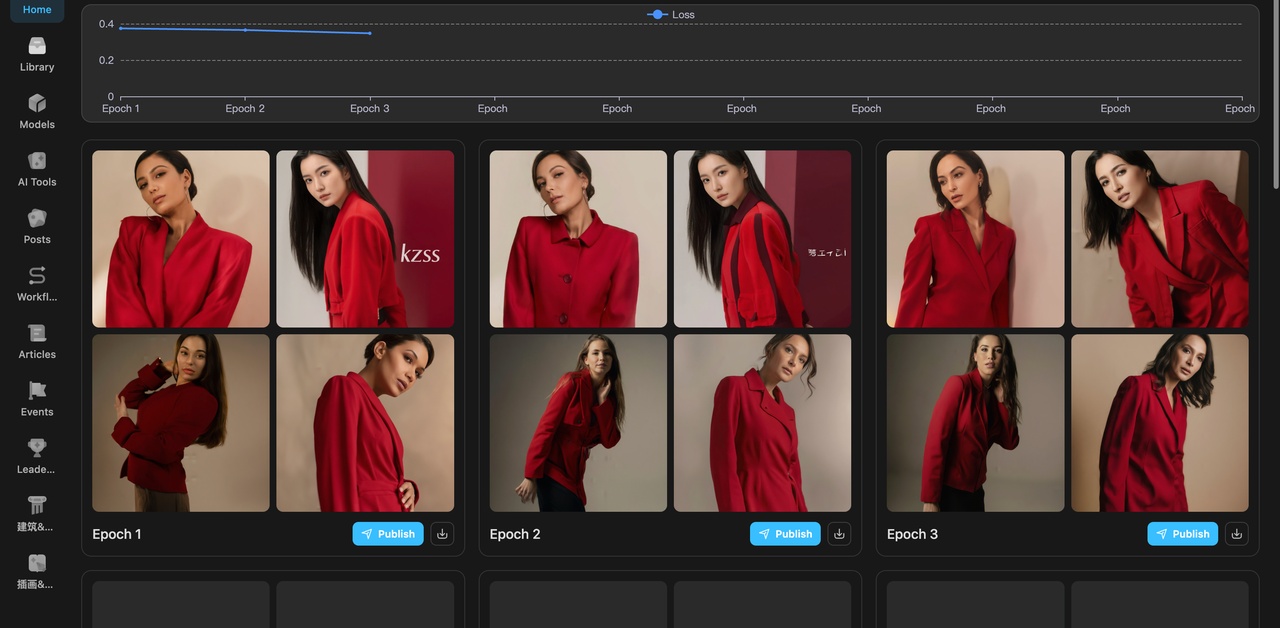
Task: Go to Posts section icon
Action: tap(37, 219)
